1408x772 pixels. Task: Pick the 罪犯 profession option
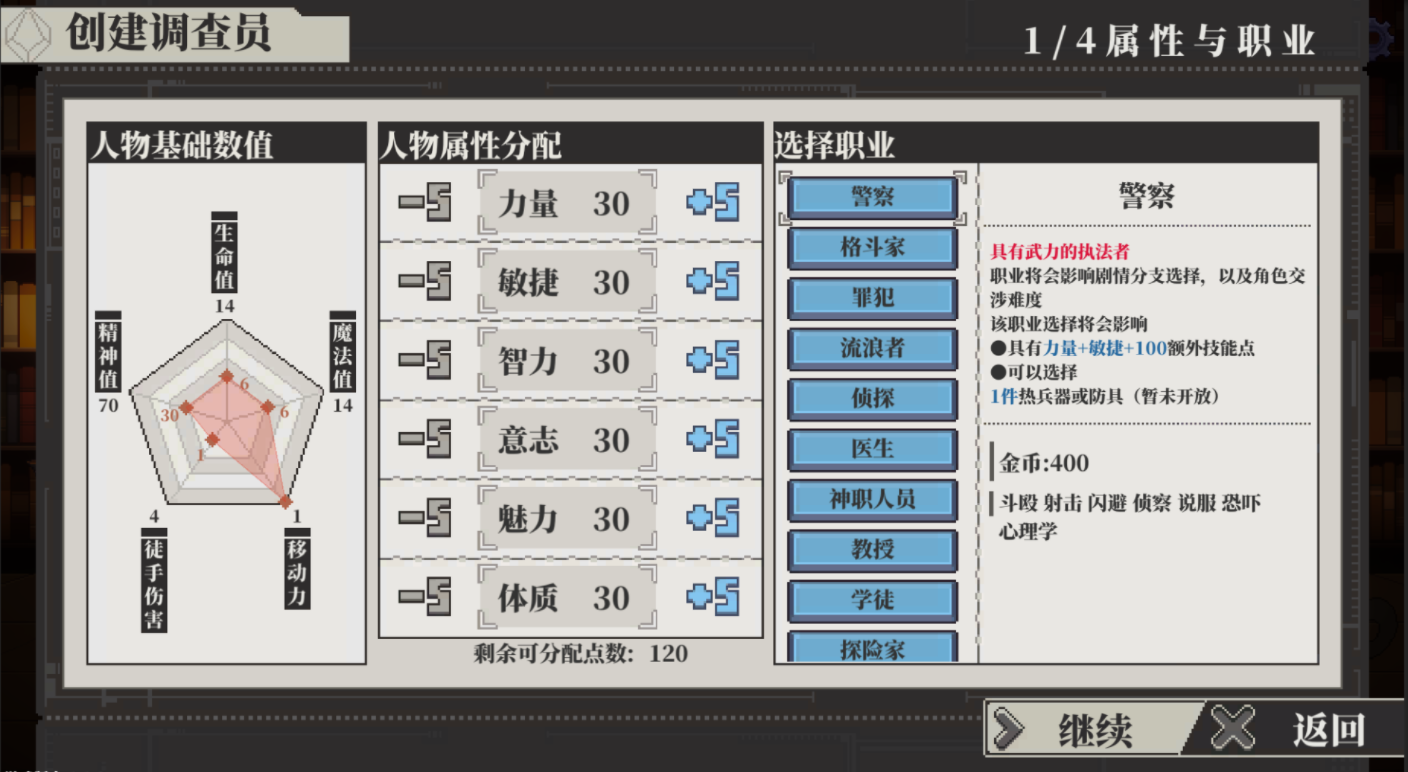872,298
